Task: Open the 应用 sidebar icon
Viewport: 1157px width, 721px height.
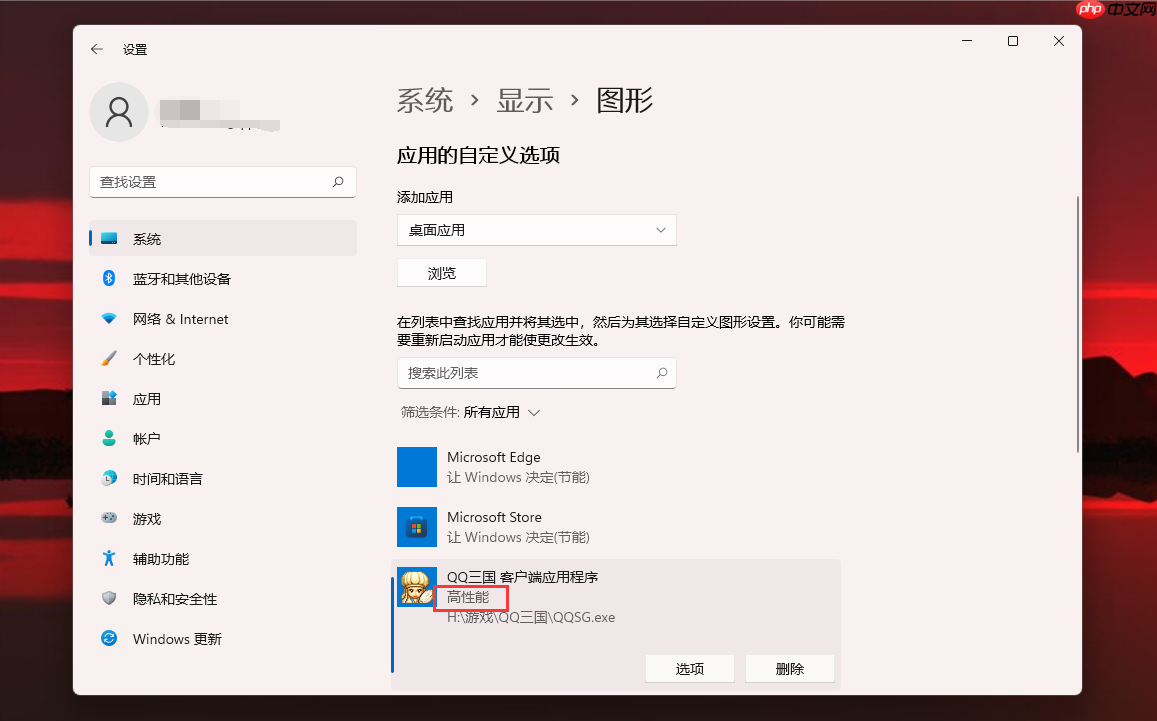Action: pos(110,398)
